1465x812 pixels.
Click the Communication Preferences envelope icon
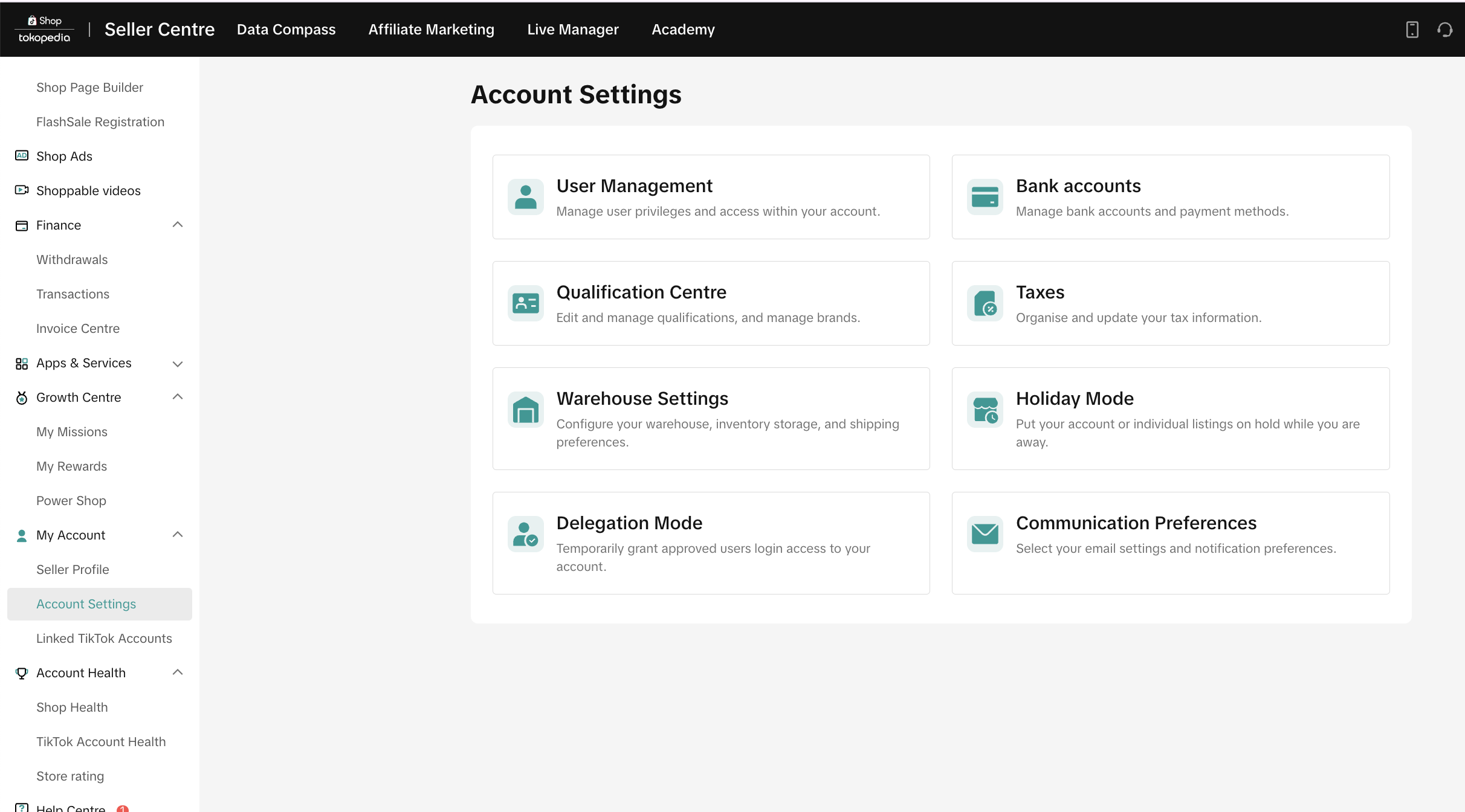(x=985, y=534)
